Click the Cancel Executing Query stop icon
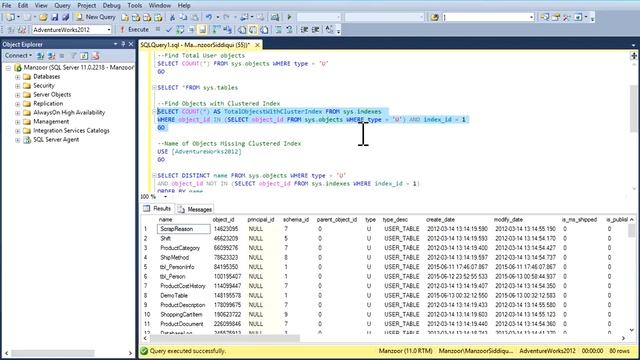 tap(158, 29)
